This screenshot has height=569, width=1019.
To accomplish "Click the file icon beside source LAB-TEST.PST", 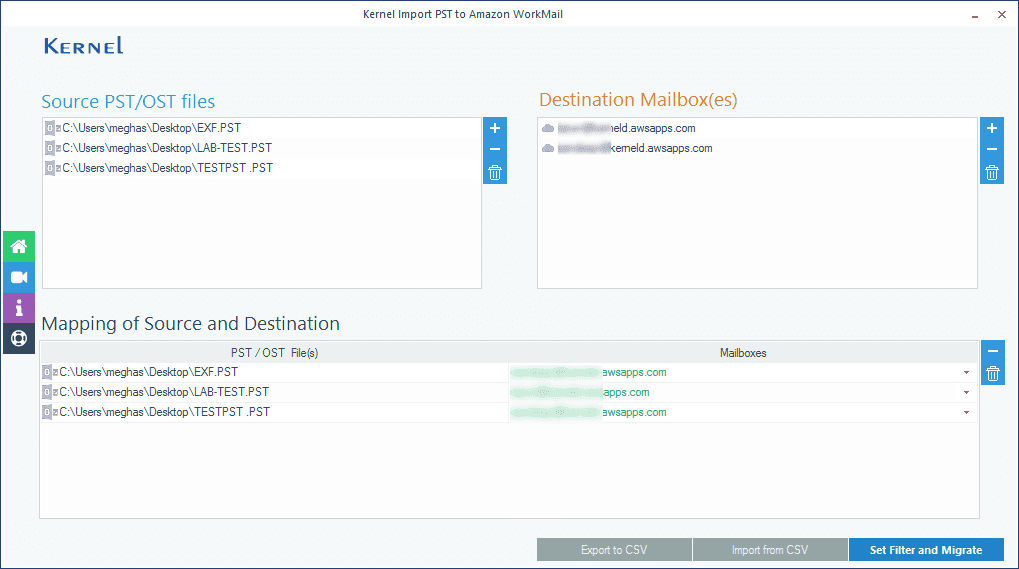I will tap(51, 148).
